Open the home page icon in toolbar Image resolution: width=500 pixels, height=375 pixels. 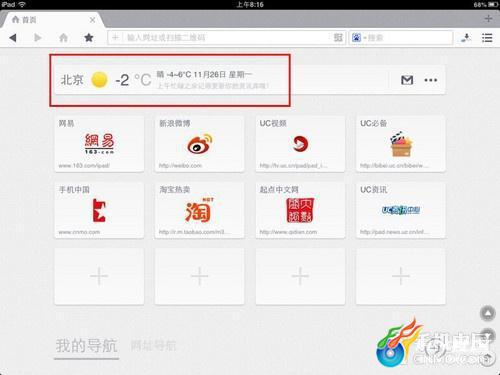point(63,38)
